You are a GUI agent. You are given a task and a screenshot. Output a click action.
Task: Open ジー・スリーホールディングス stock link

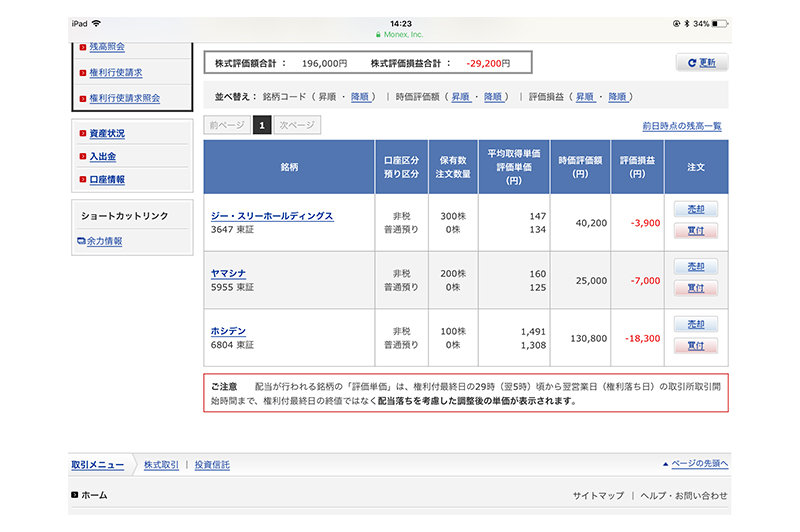272,216
